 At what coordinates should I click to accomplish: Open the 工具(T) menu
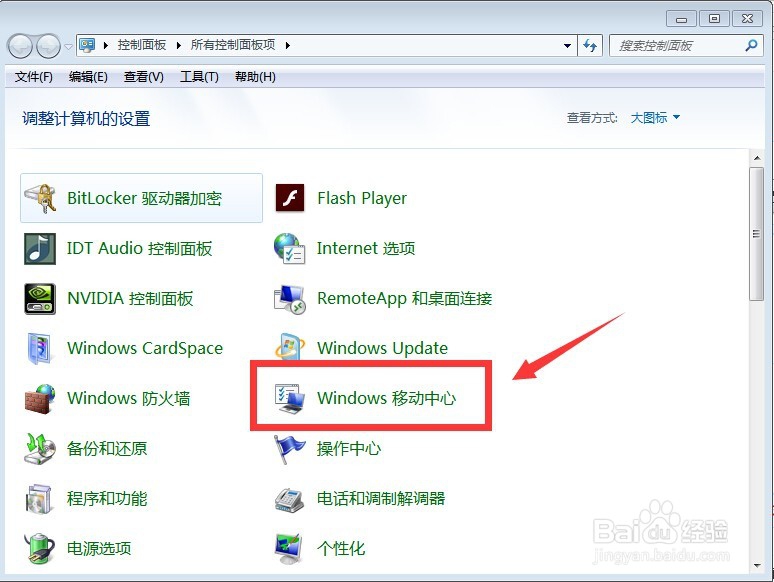click(199, 77)
